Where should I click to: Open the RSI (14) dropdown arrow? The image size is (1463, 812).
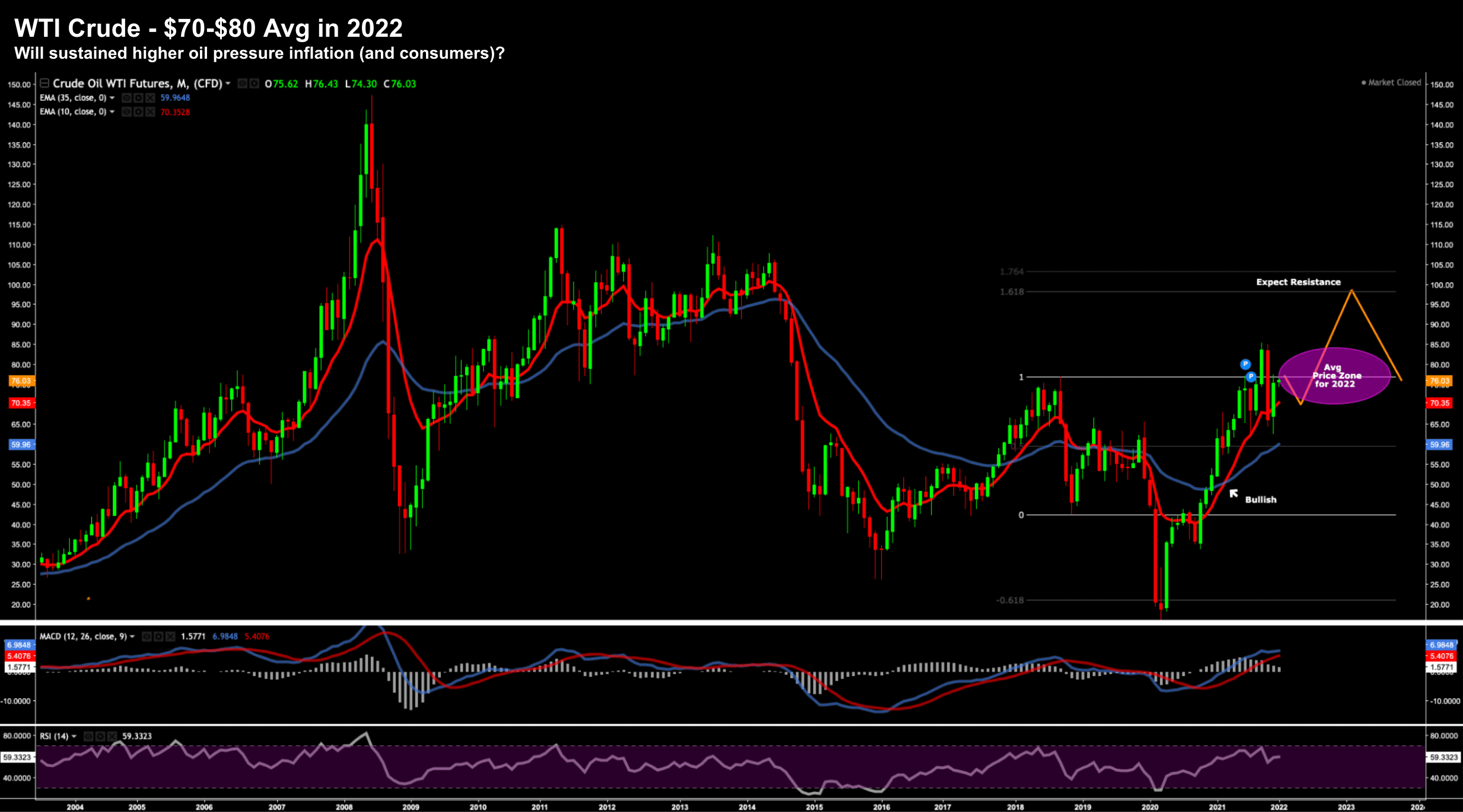point(74,736)
